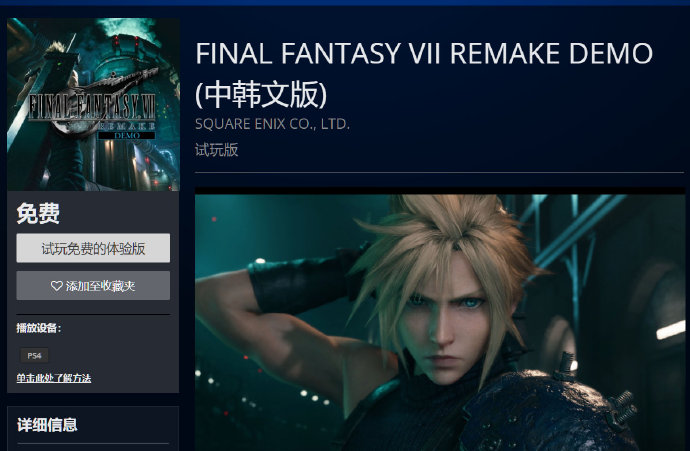The image size is (690, 451).
Task: Click the 免费 price label
Action: tap(38, 213)
